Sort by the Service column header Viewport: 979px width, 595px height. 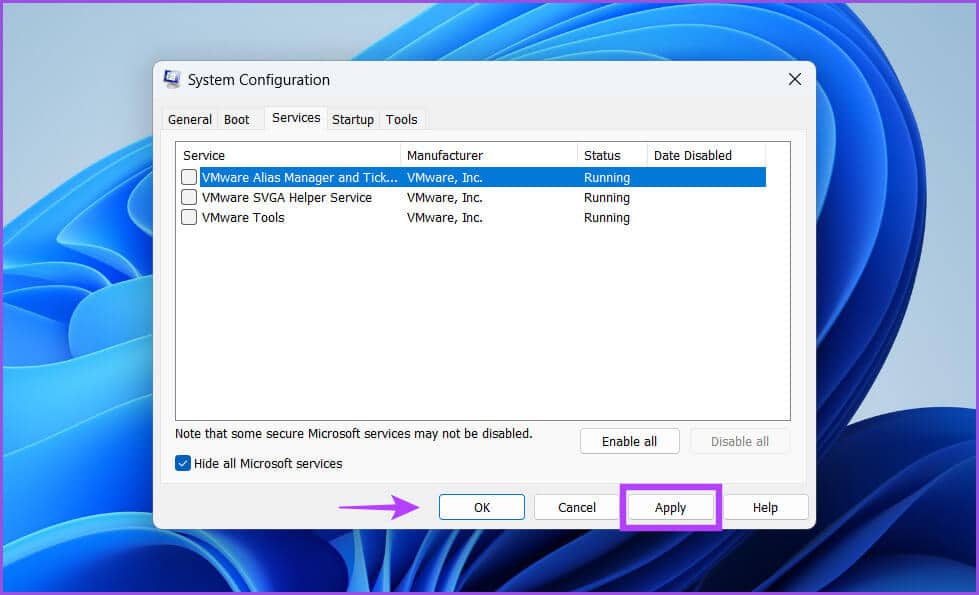tap(288, 155)
